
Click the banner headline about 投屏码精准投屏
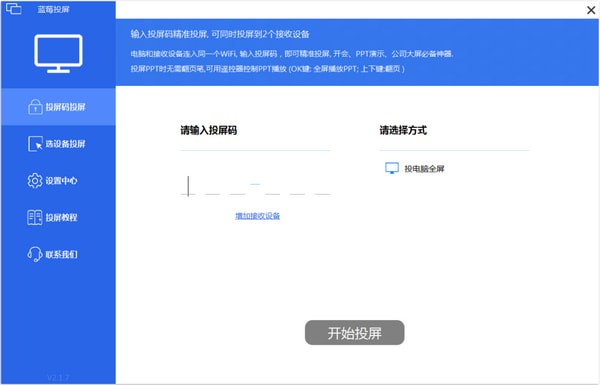(220, 34)
